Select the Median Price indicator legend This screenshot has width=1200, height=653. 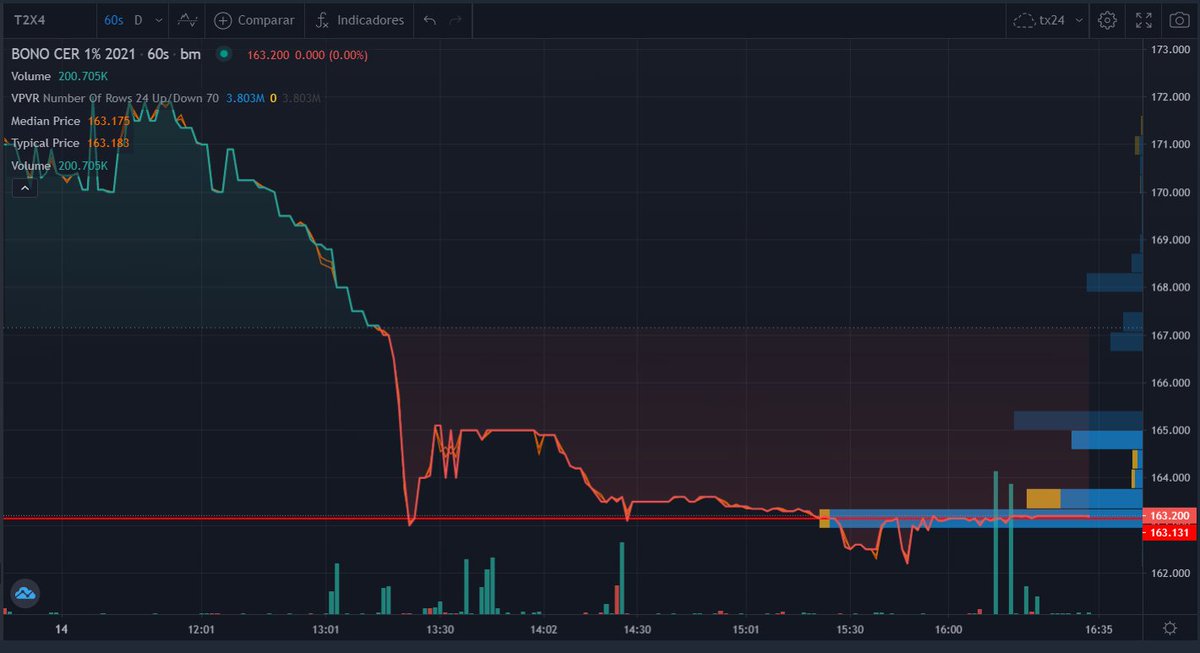[46, 121]
